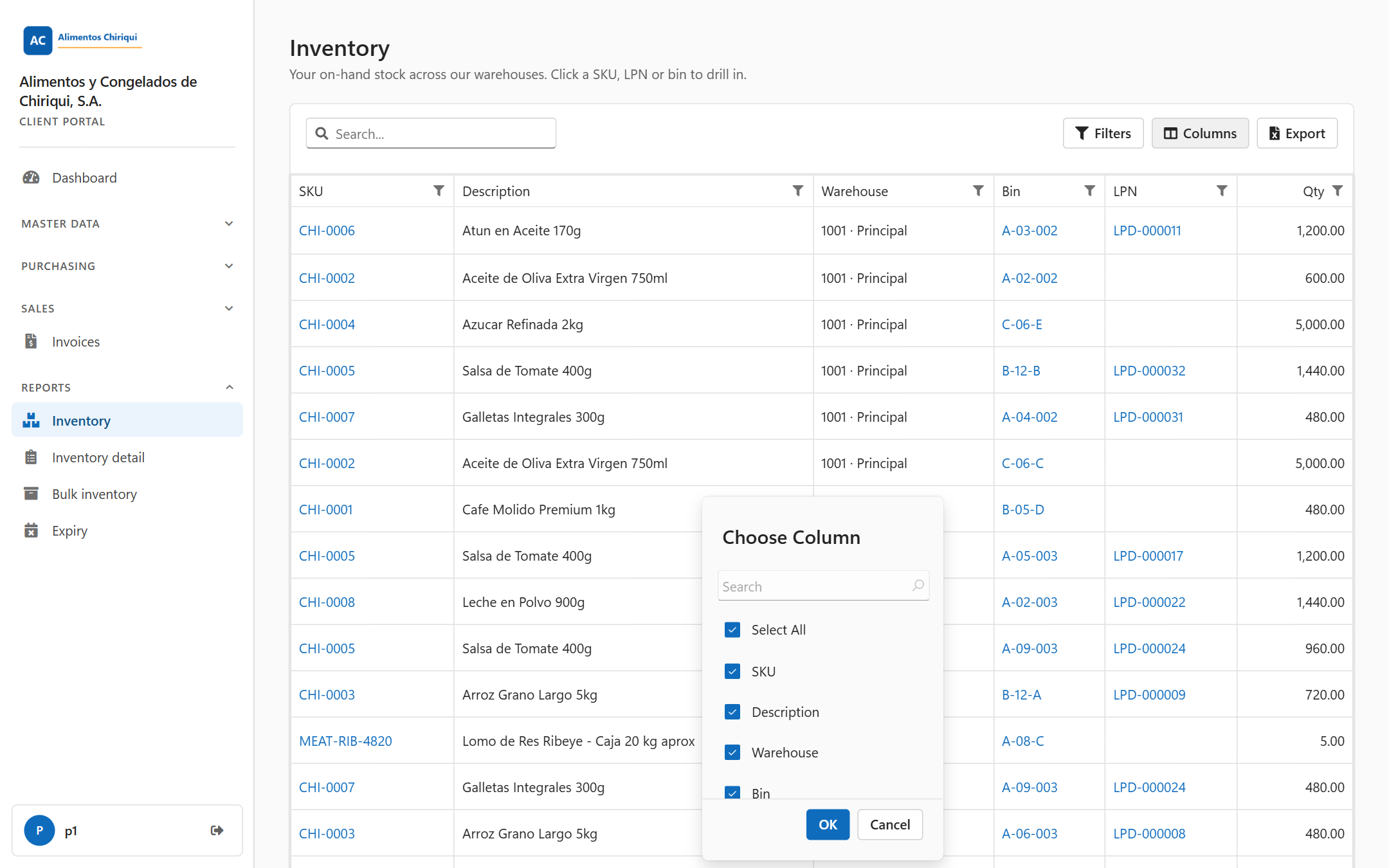Click the main inventory Search box
This screenshot has height=868, width=1389.
(431, 133)
